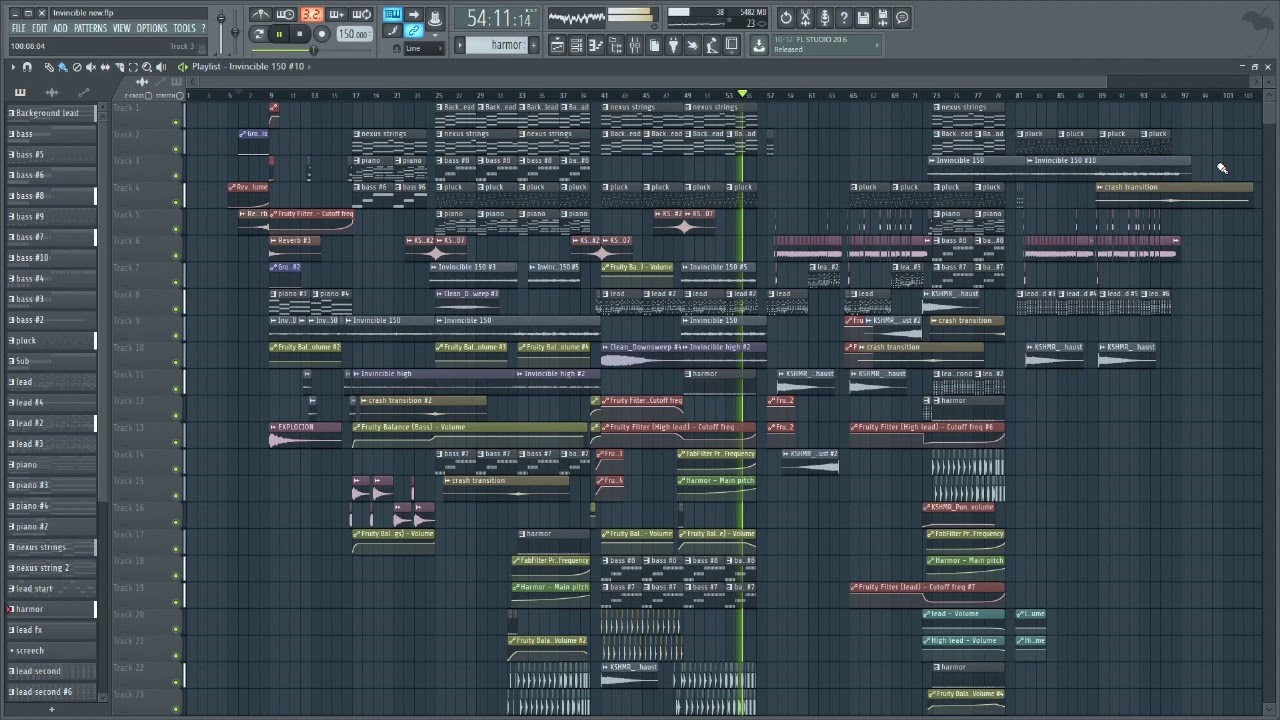Screen dimensions: 1280x720
Task: Expand the FL Studio 20.6 news panel arrow
Action: click(877, 45)
